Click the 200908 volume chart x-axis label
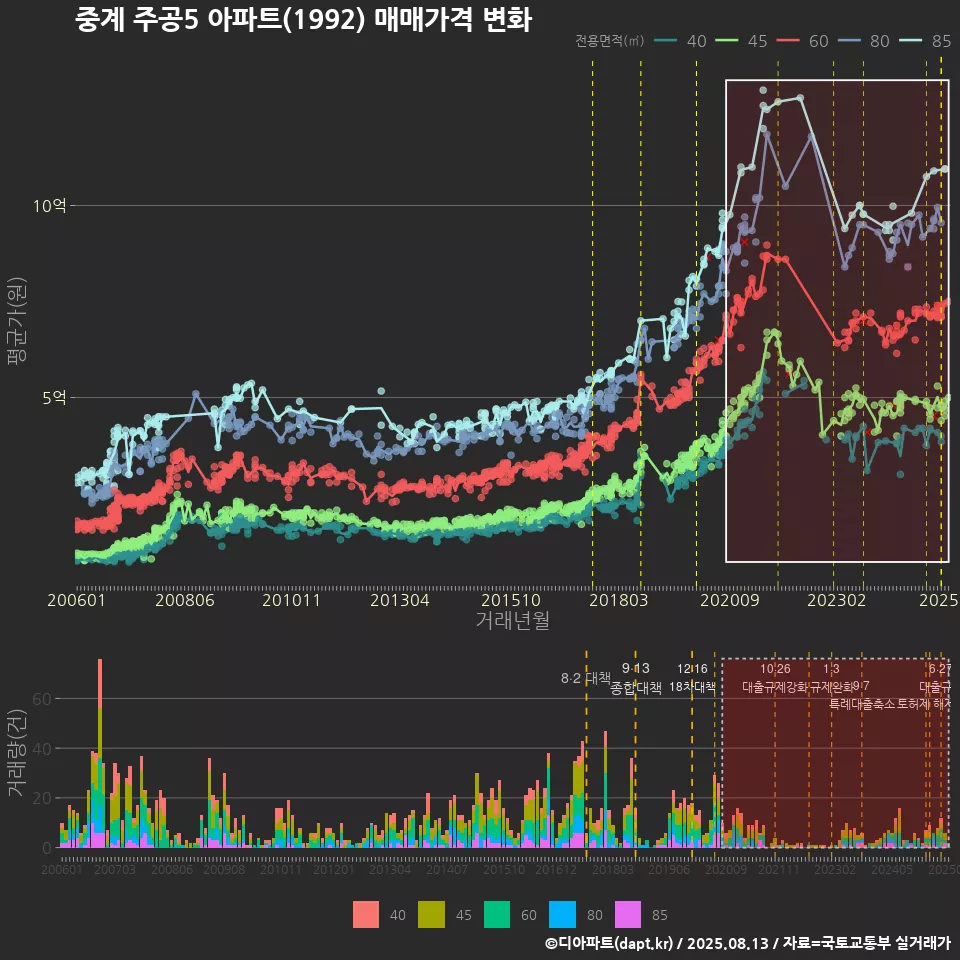This screenshot has height=960, width=960. coord(224,869)
